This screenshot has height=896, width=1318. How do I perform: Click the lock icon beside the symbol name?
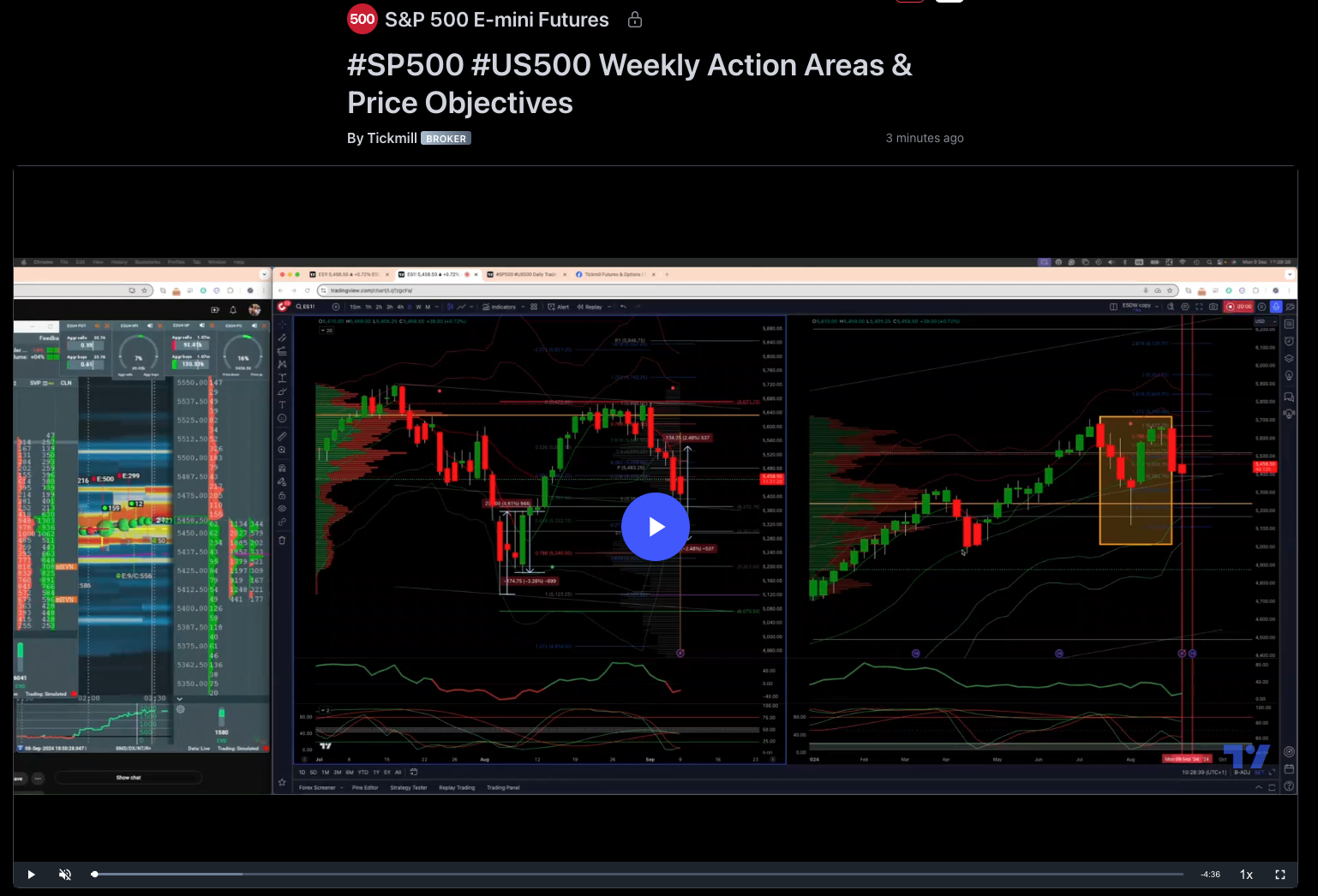pyautogui.click(x=635, y=19)
